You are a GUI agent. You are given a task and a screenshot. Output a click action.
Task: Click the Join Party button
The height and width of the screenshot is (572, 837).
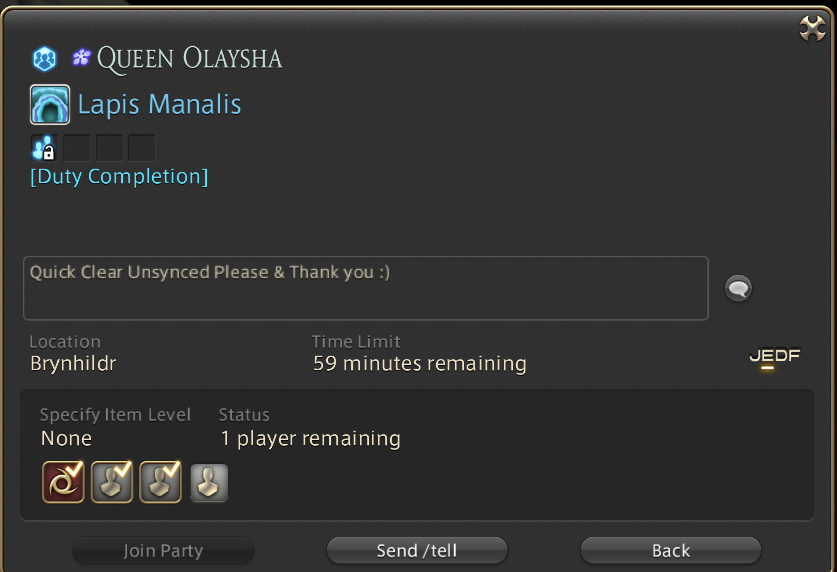(163, 550)
